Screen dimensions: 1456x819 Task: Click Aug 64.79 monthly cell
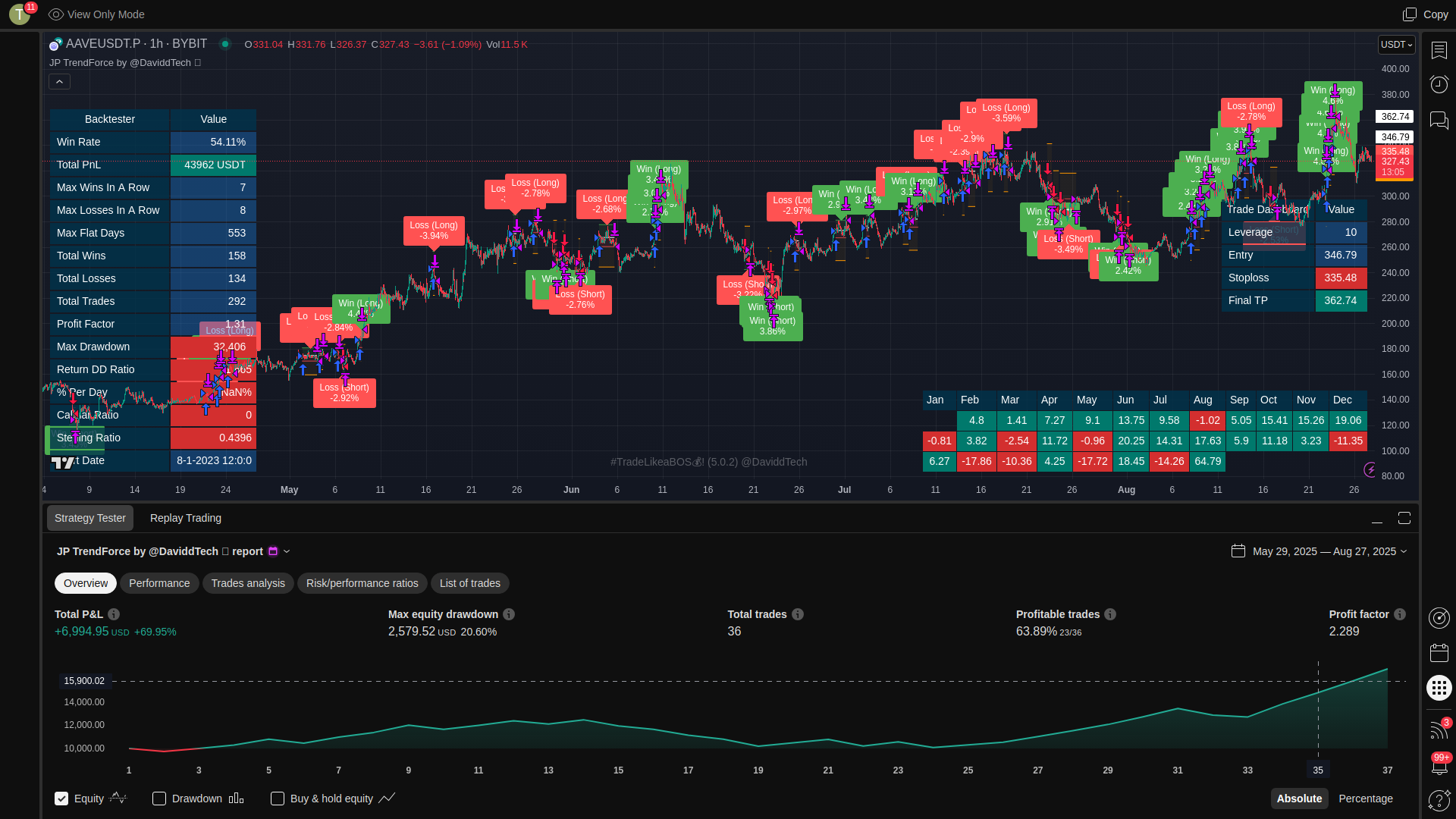(x=1207, y=461)
